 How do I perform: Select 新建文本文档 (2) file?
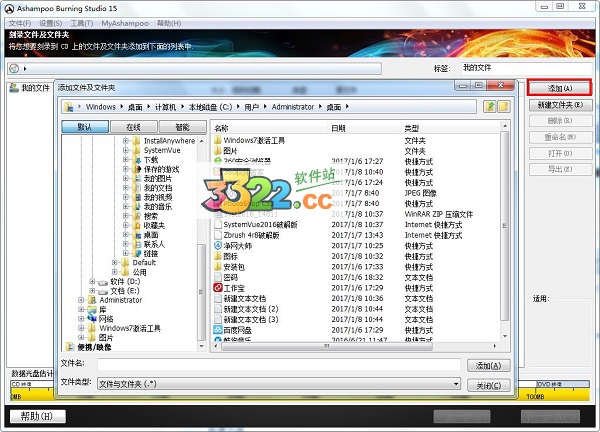coord(246,308)
